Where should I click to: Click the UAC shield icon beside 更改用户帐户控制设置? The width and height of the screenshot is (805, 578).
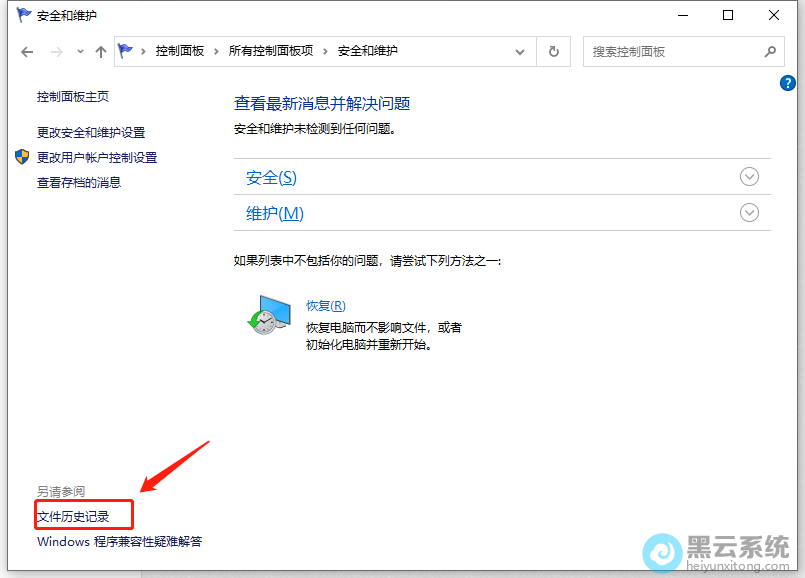[22, 156]
